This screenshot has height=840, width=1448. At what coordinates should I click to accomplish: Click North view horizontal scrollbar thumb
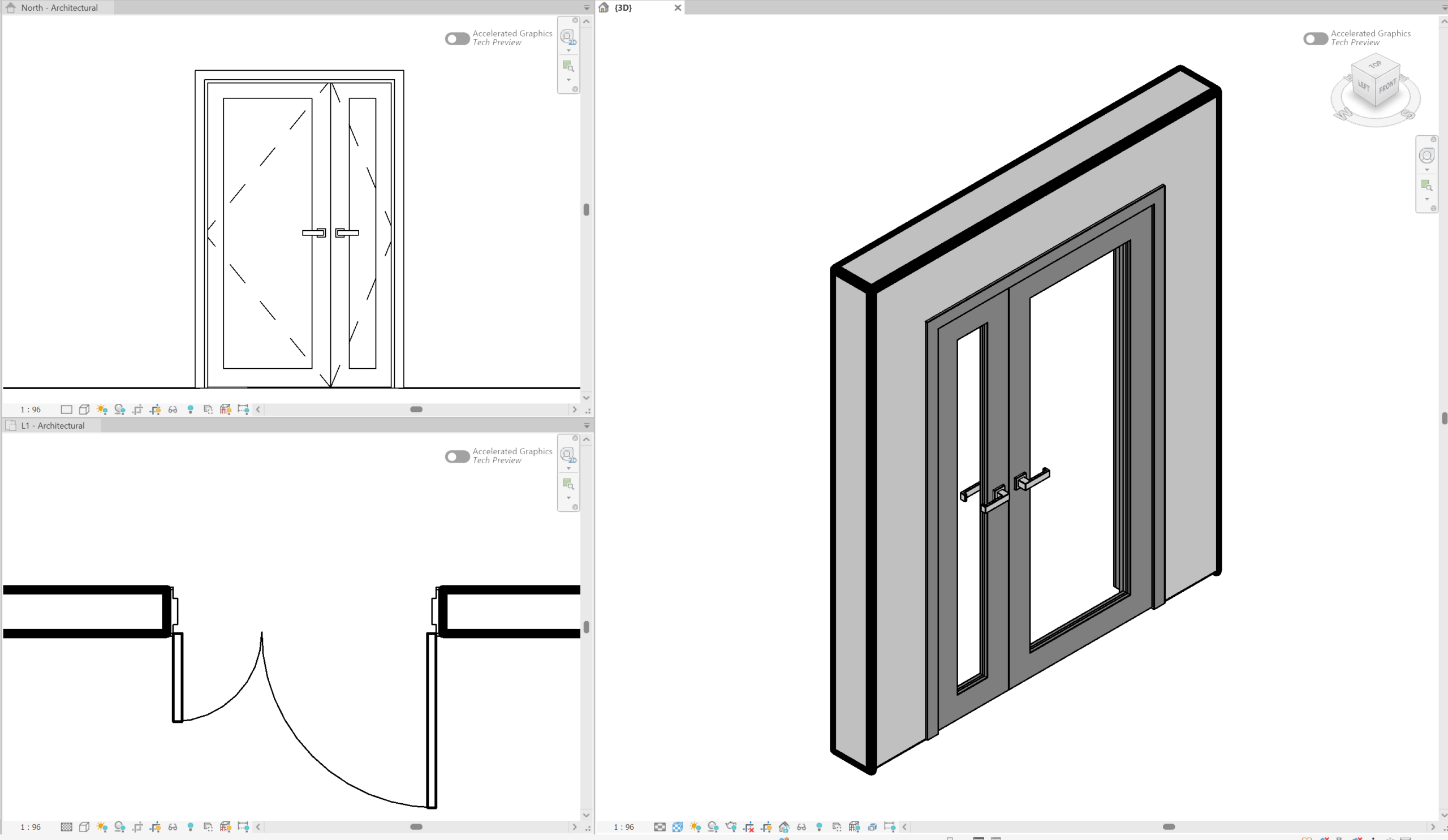pos(416,410)
